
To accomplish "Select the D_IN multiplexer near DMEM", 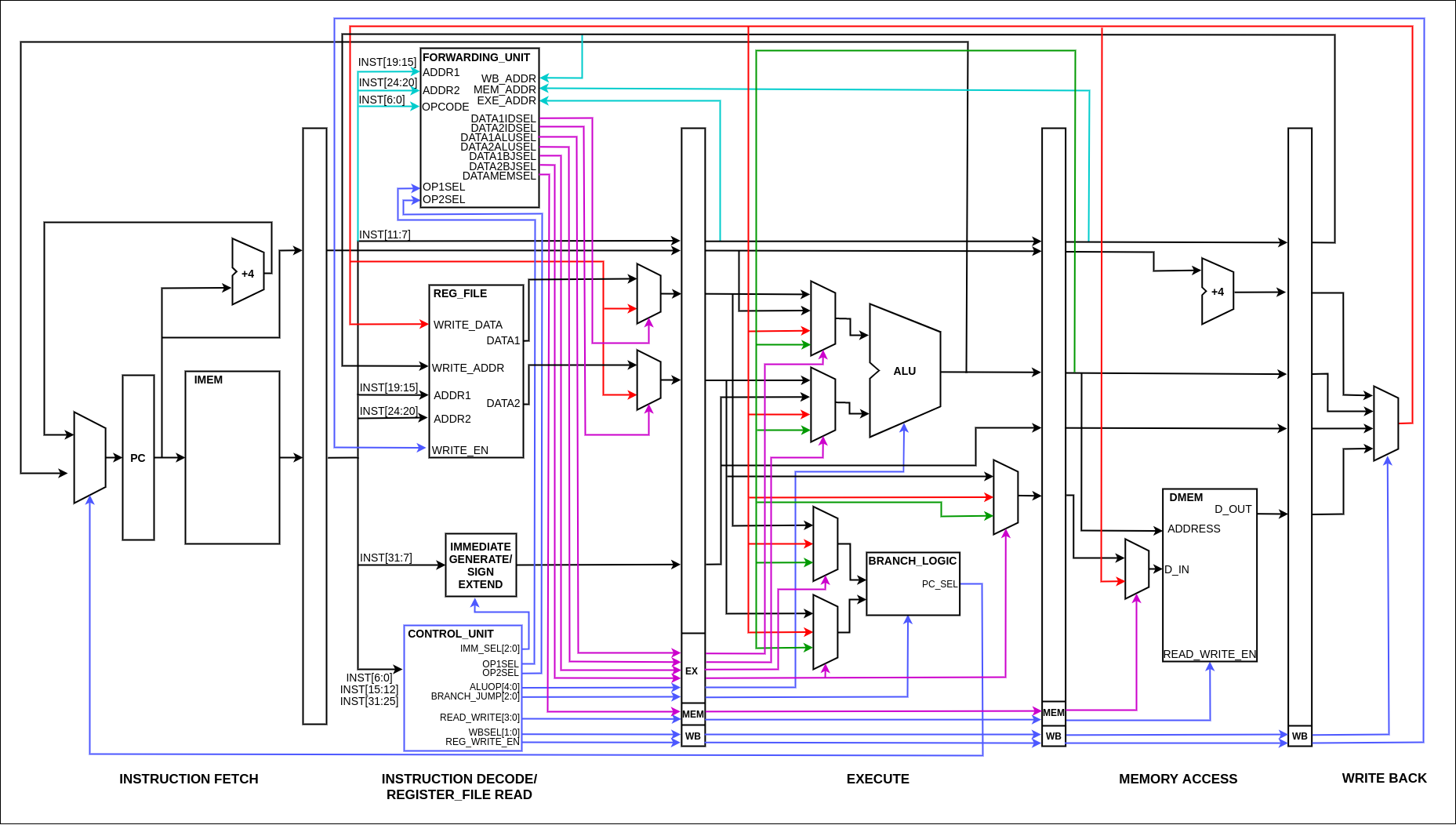I will click(x=1137, y=569).
